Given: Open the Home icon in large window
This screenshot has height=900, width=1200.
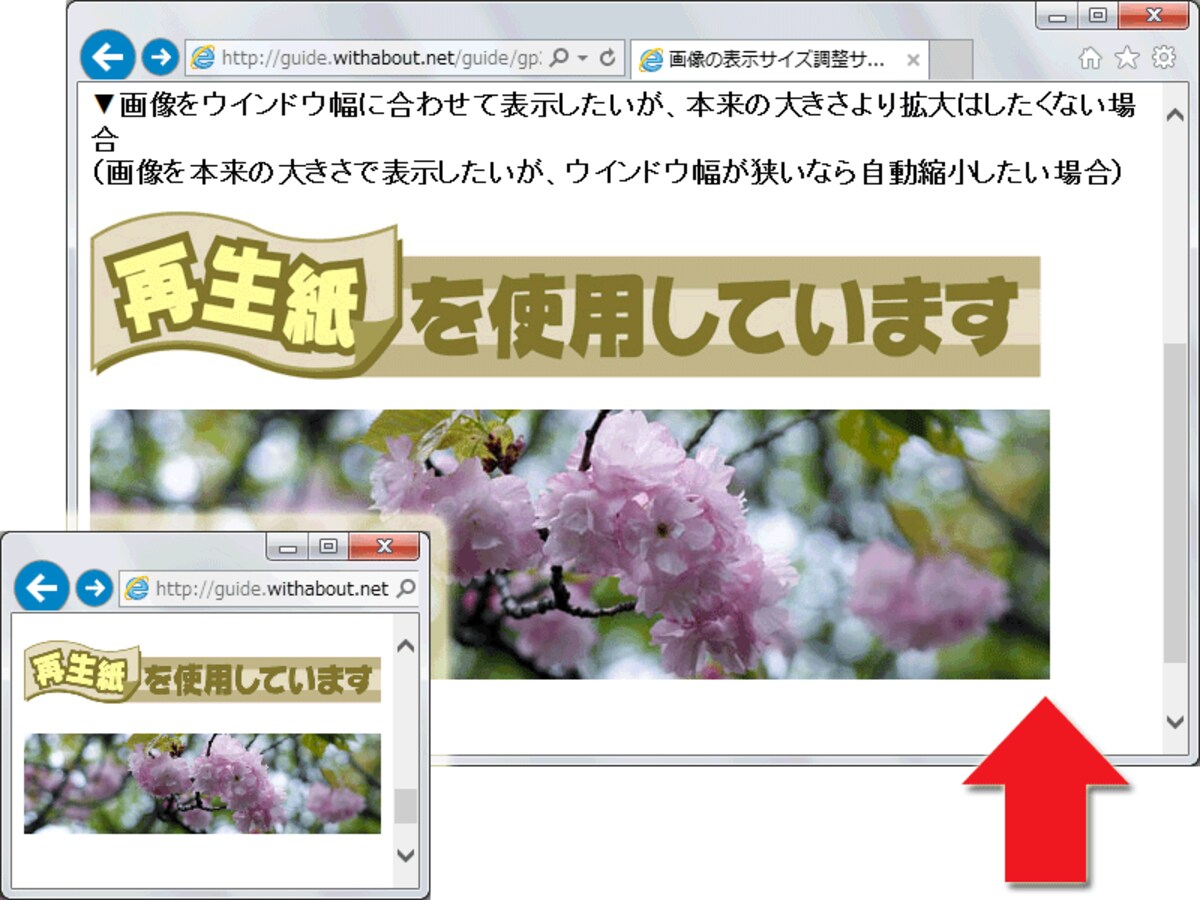Looking at the screenshot, I should 1091,59.
